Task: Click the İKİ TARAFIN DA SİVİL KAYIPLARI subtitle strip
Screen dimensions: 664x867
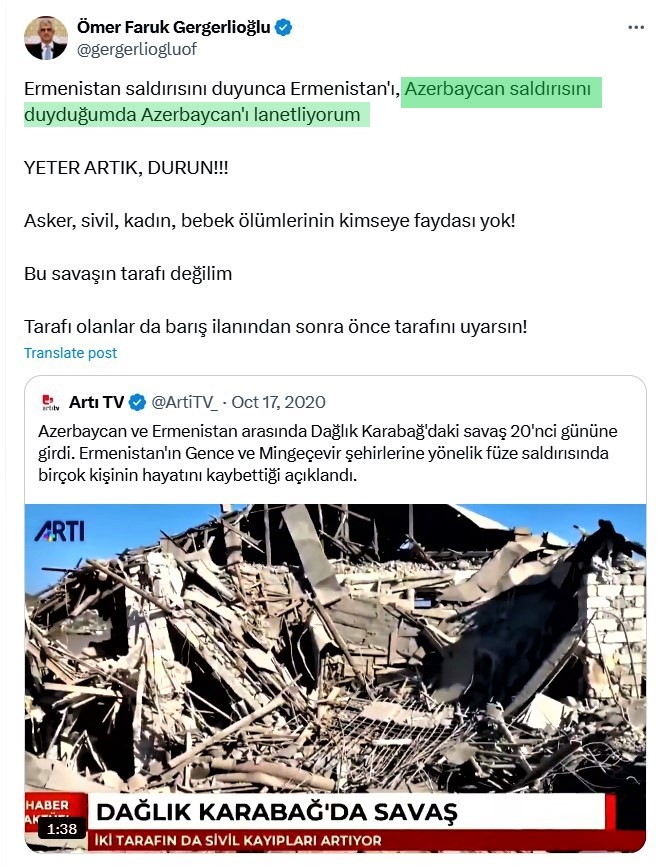Action: pos(238,841)
